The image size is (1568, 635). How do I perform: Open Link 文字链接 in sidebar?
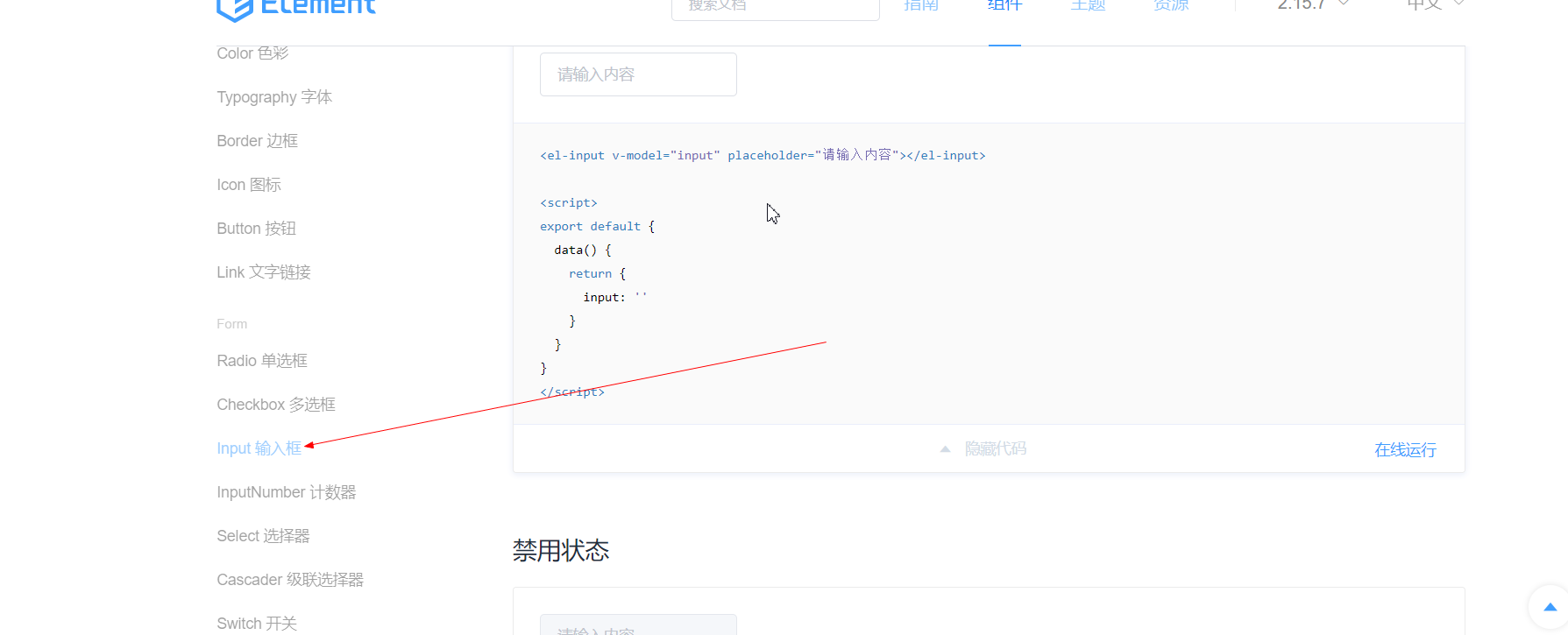(264, 272)
